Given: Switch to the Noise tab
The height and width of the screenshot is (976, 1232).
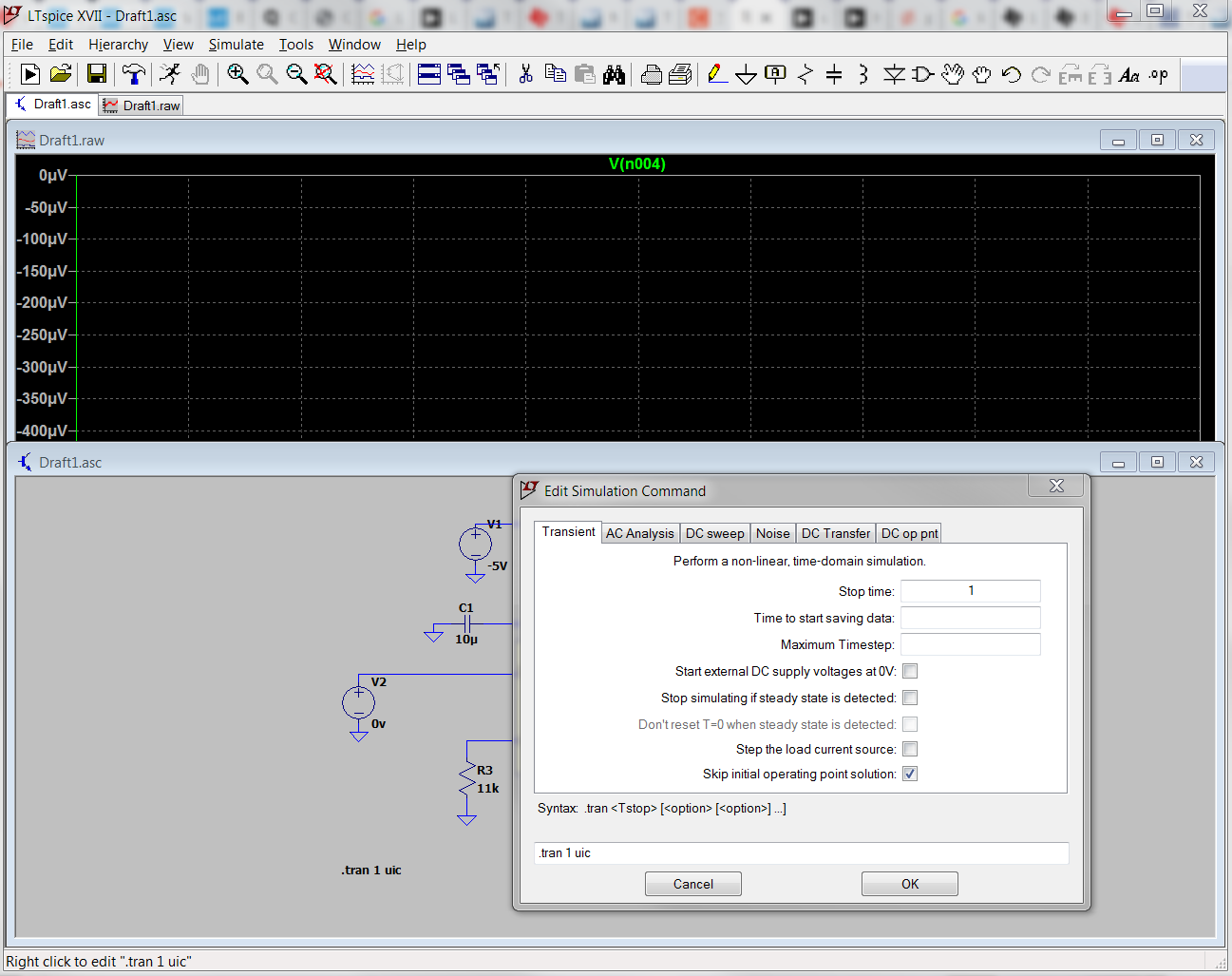Looking at the screenshot, I should pos(773,533).
